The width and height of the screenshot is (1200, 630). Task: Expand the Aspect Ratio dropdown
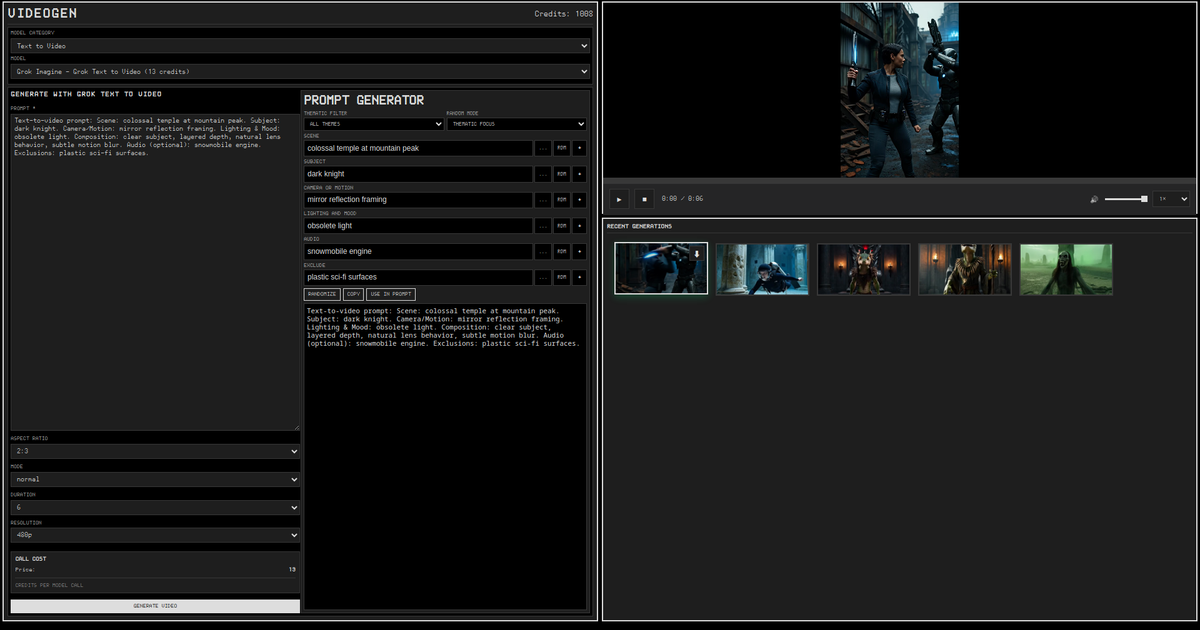click(x=155, y=452)
